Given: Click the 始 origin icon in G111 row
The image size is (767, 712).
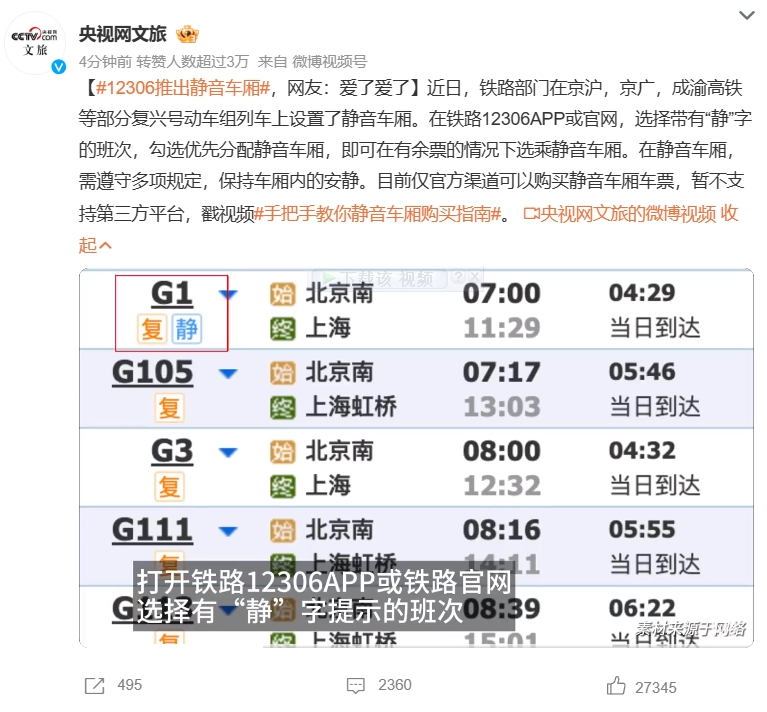Looking at the screenshot, I should pyautogui.click(x=283, y=531).
